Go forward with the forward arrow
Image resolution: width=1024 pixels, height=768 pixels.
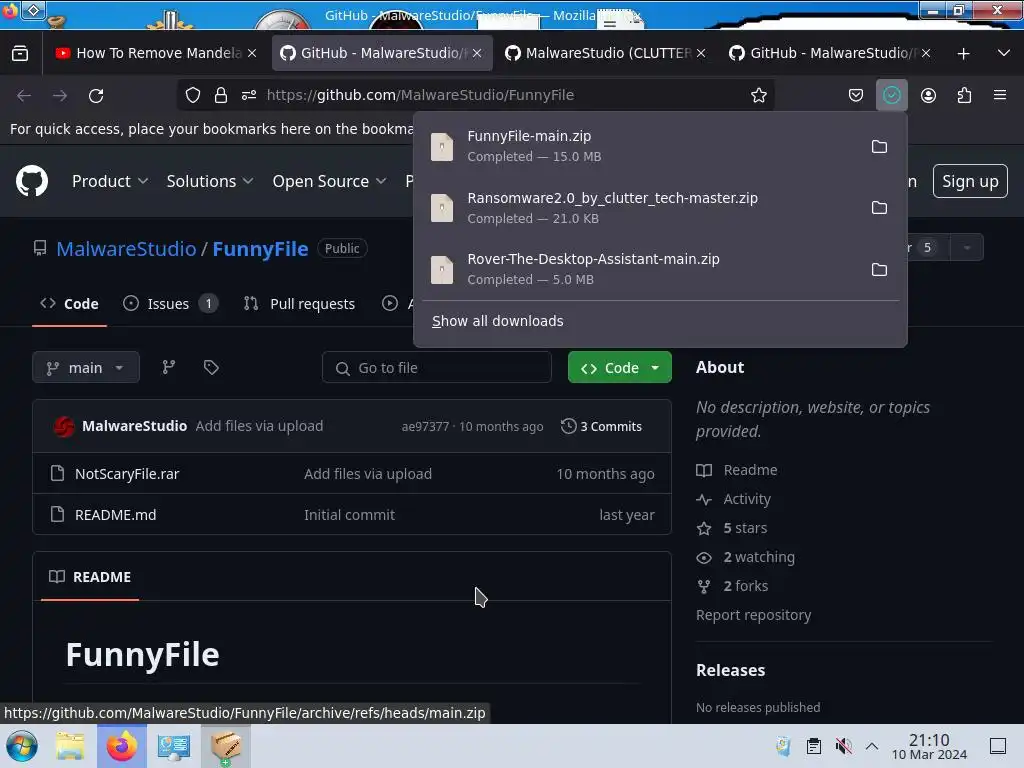[60, 95]
